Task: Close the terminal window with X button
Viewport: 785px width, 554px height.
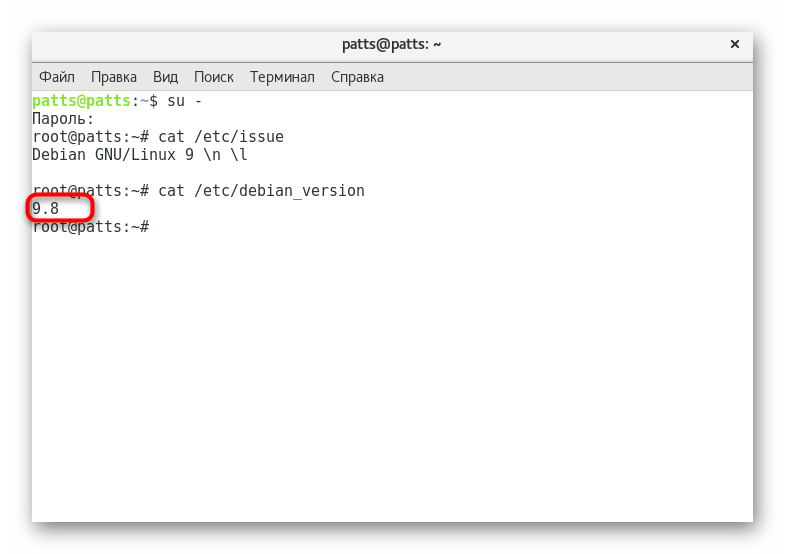Action: [735, 44]
